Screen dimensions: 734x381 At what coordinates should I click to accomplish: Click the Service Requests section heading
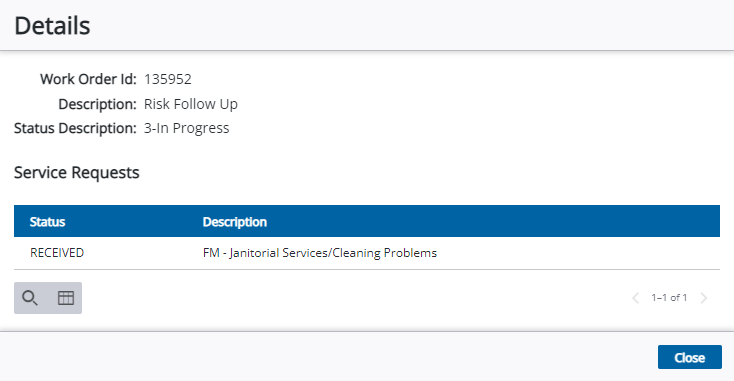pyautogui.click(x=77, y=173)
